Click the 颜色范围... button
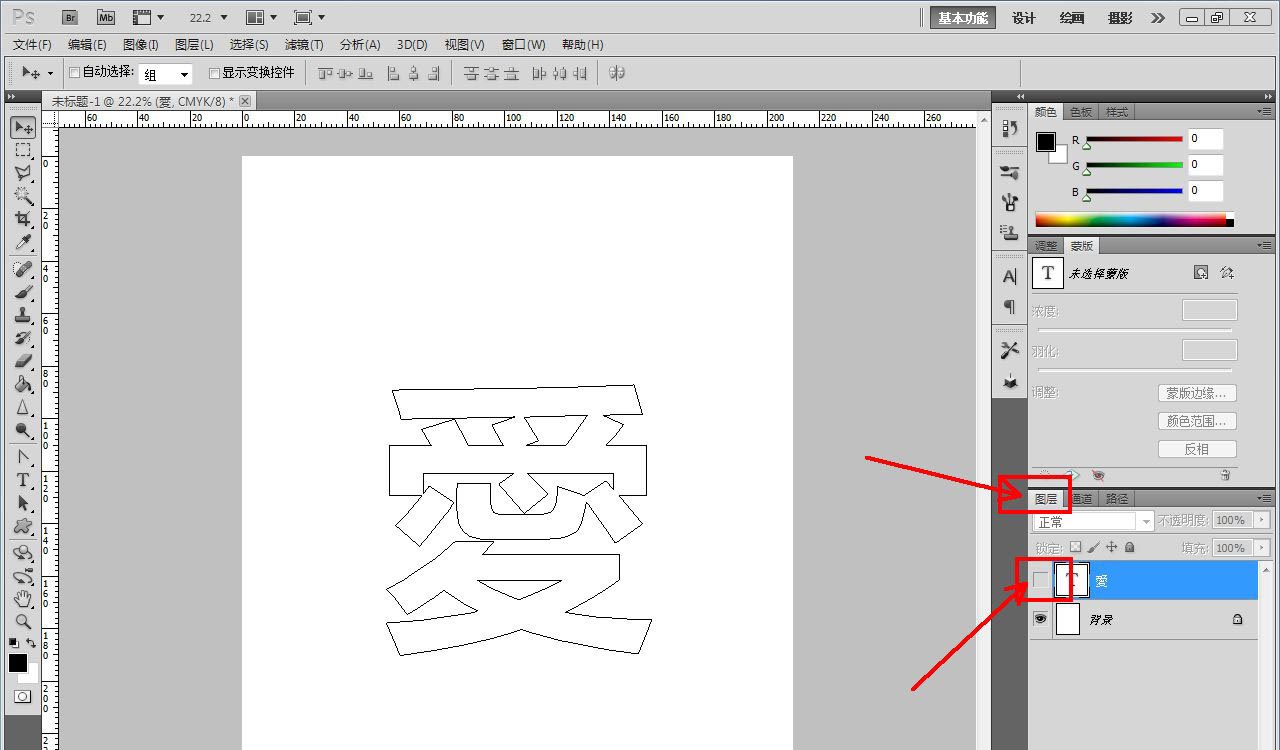Image resolution: width=1280 pixels, height=750 pixels. [1197, 421]
